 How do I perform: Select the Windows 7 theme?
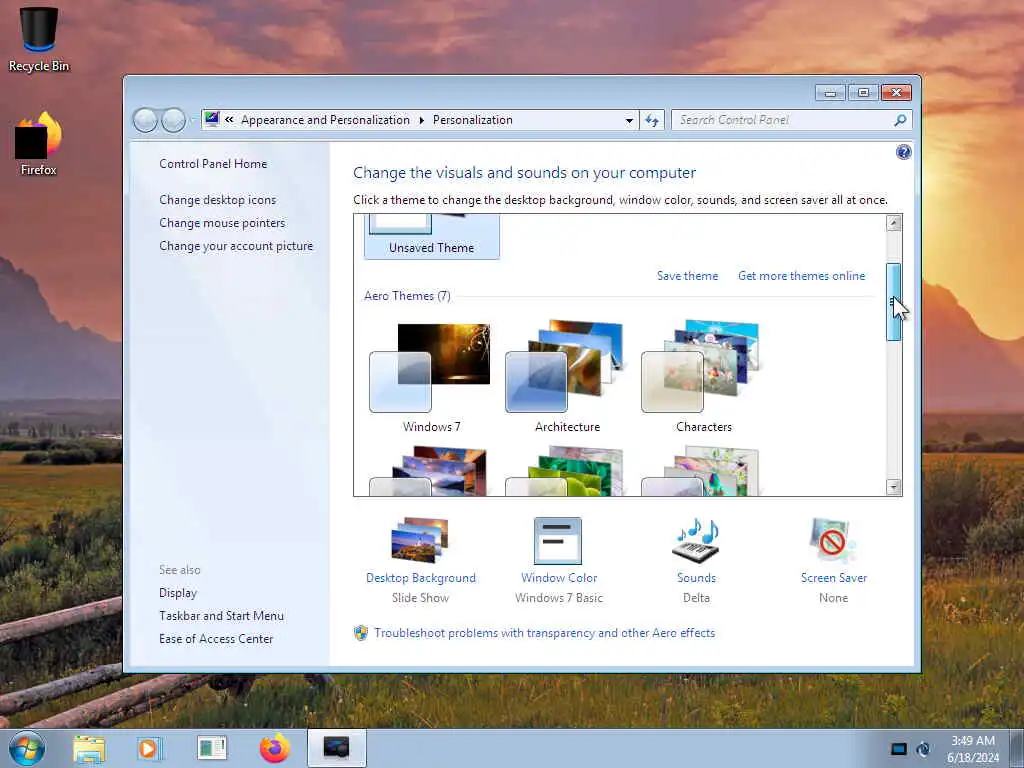click(x=431, y=377)
